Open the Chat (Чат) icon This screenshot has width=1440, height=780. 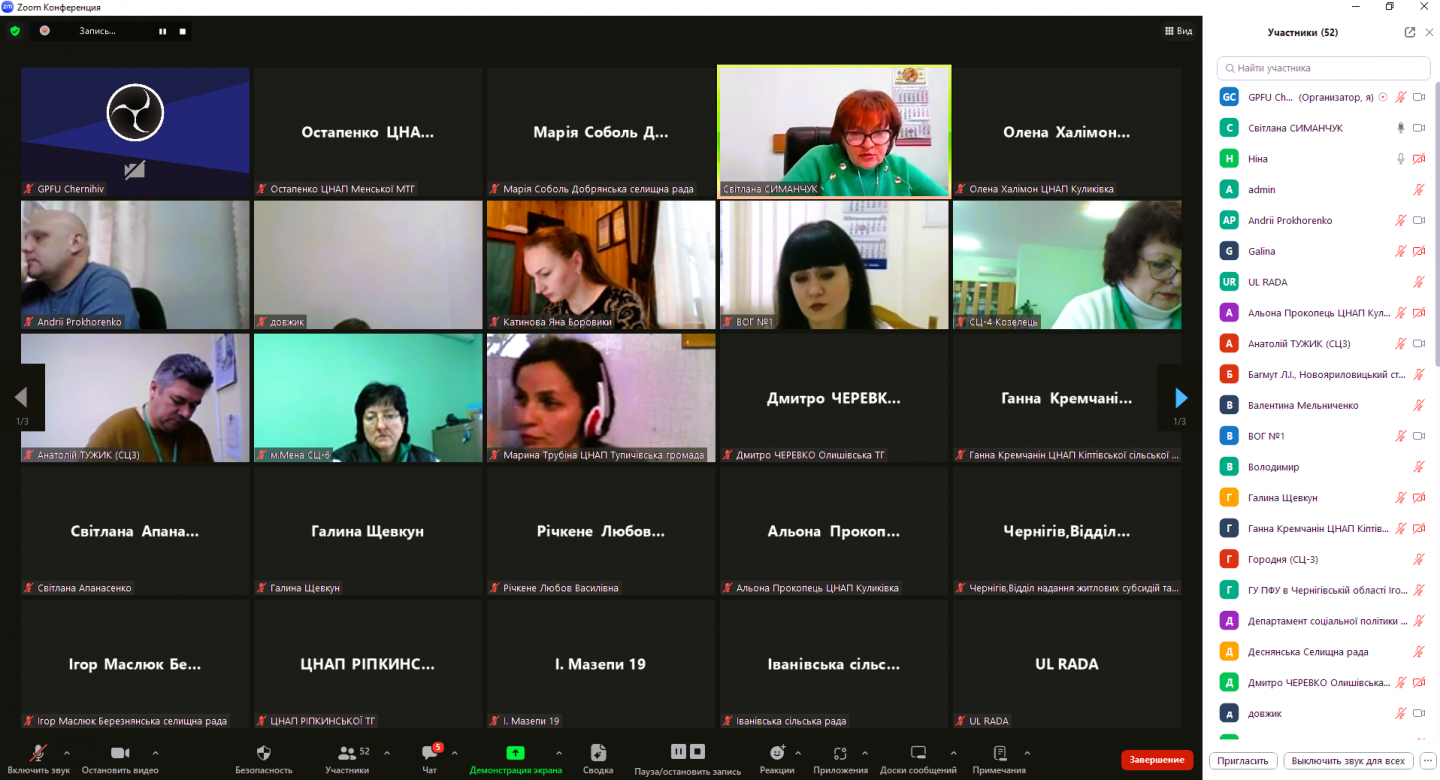[430, 753]
